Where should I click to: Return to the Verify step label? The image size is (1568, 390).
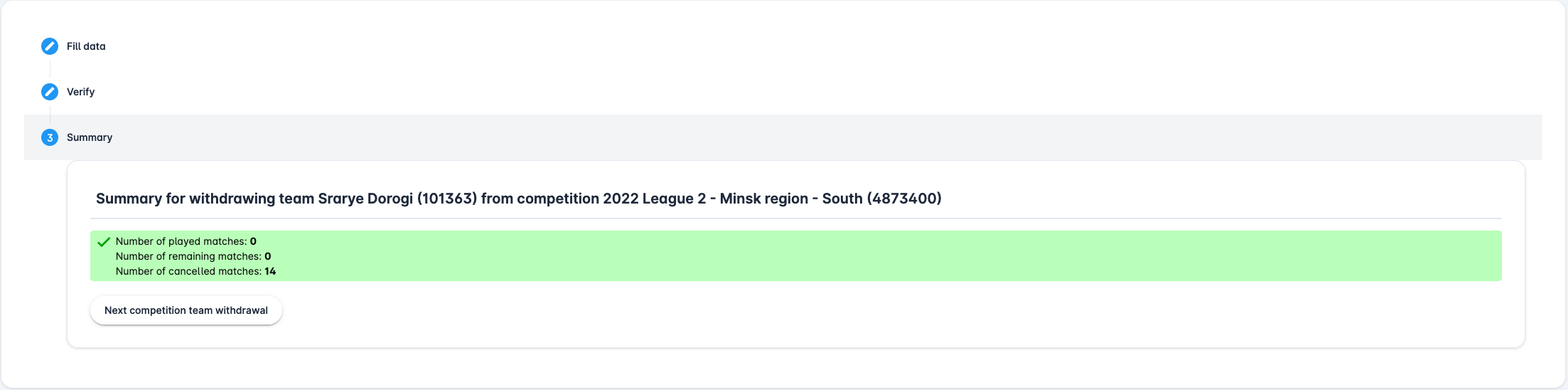coord(80,92)
